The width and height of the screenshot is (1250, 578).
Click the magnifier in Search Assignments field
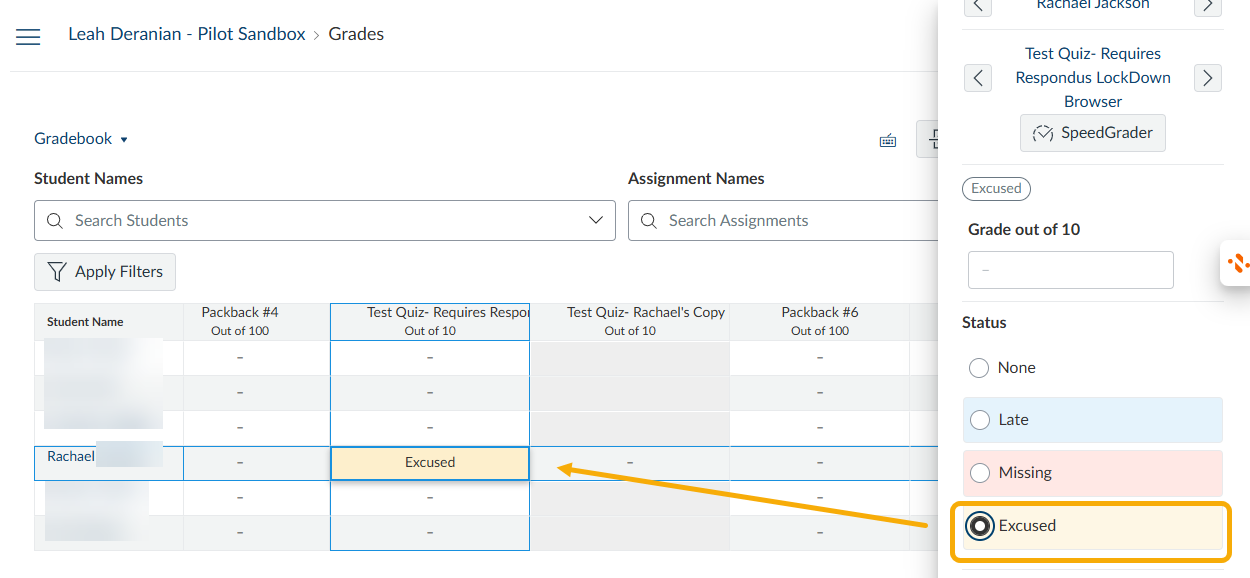tap(648, 220)
